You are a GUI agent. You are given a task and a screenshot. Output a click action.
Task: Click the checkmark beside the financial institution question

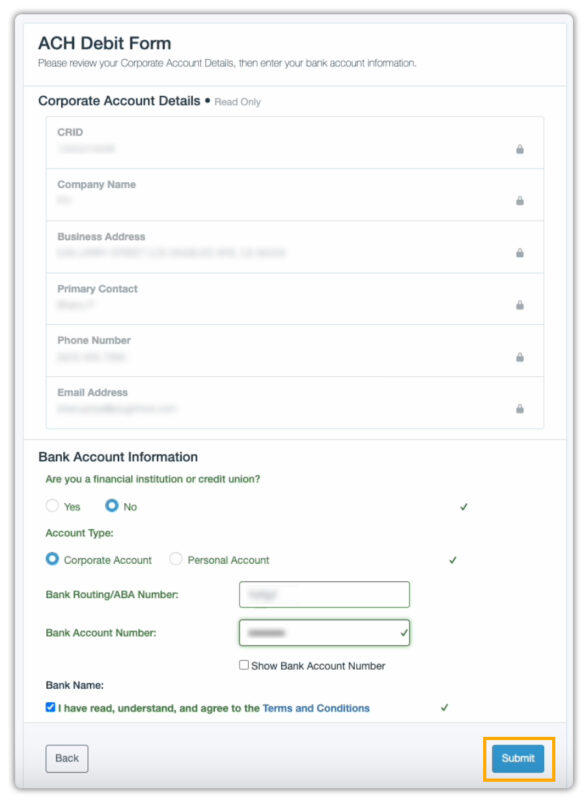463,506
